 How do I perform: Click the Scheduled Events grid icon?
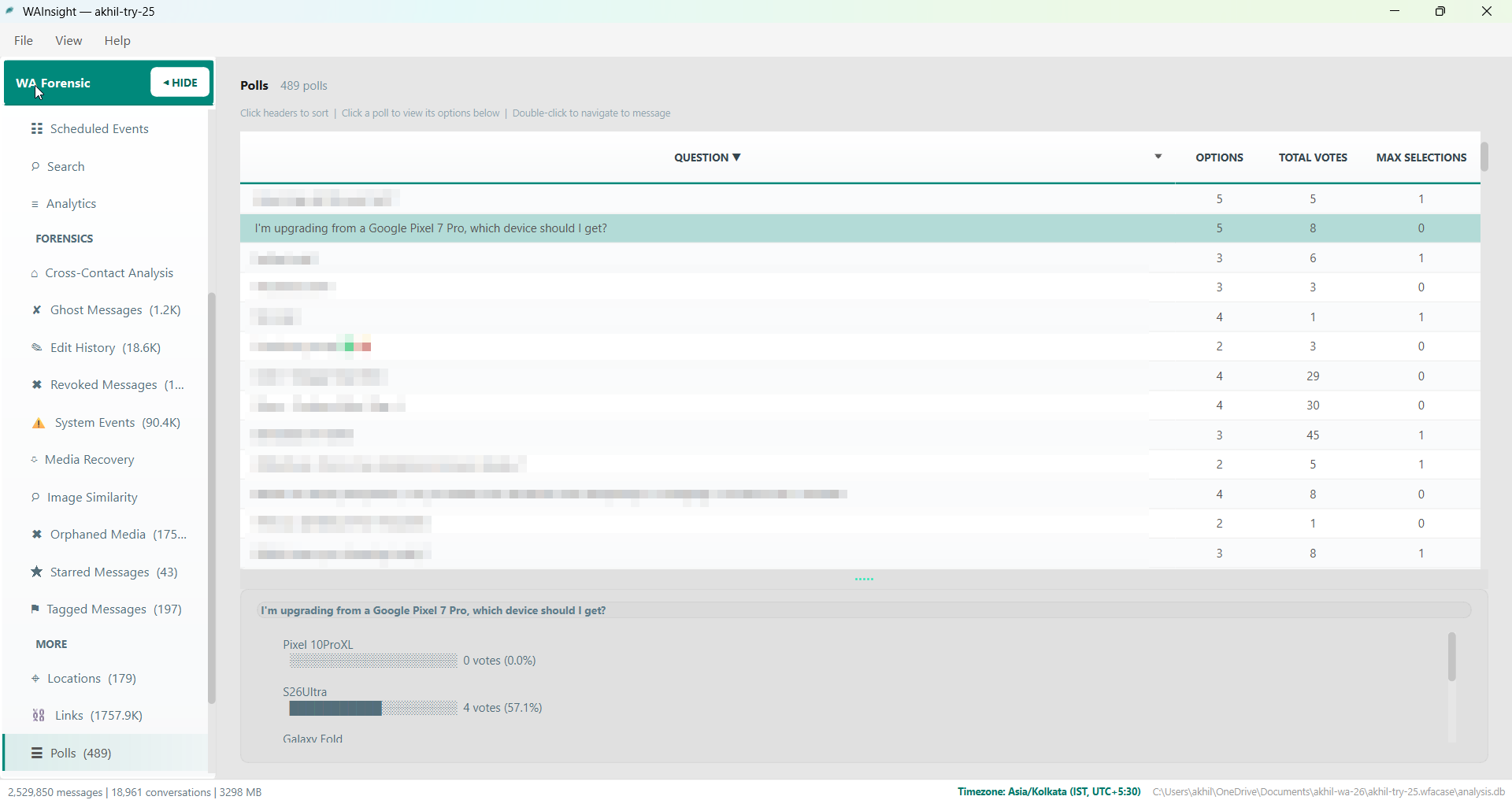coord(36,129)
